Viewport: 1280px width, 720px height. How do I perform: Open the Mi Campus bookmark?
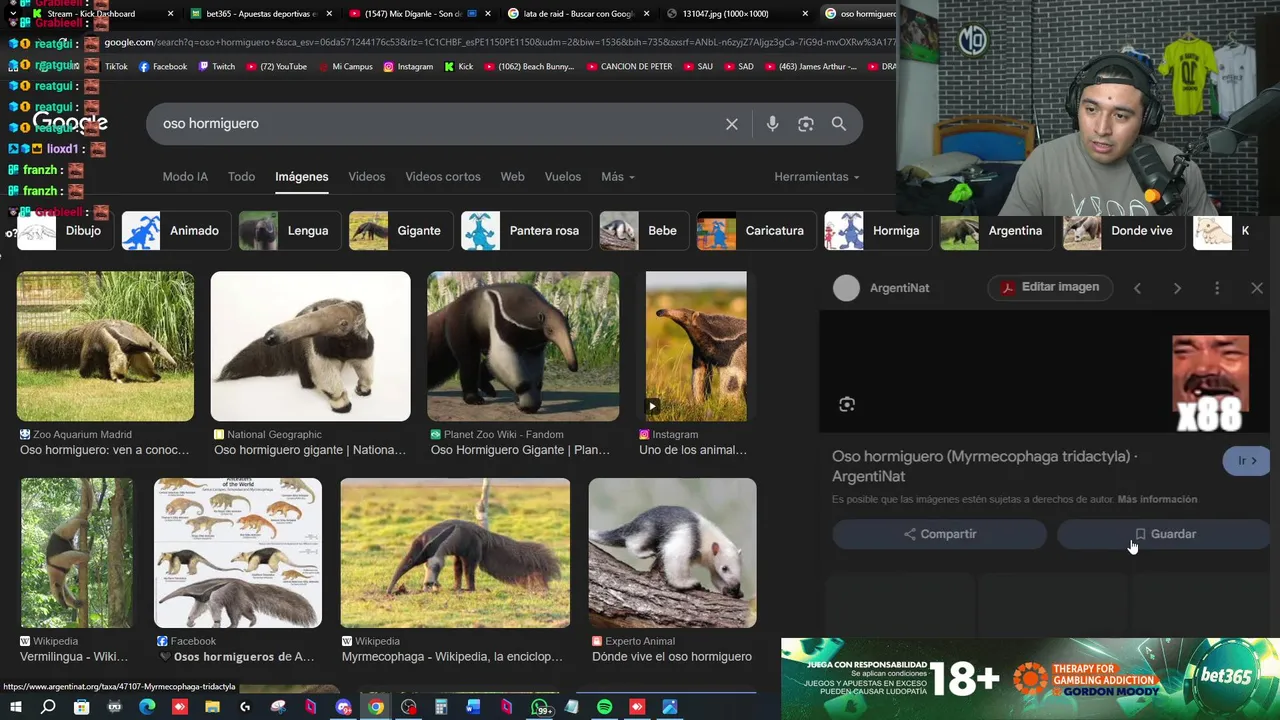345,67
